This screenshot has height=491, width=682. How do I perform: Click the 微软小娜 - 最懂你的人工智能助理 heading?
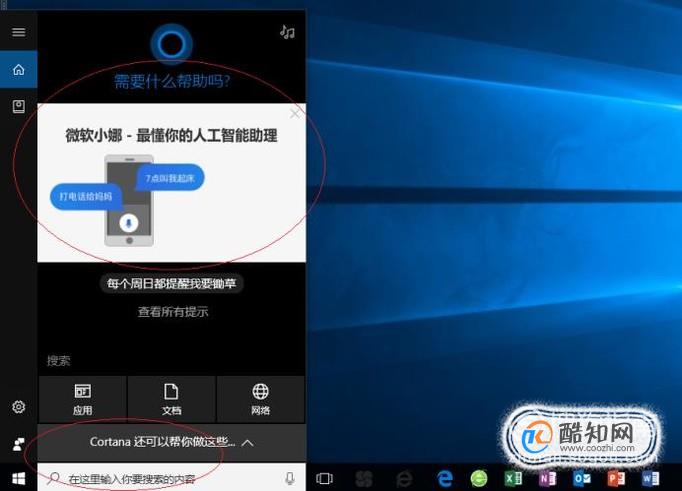tap(171, 136)
